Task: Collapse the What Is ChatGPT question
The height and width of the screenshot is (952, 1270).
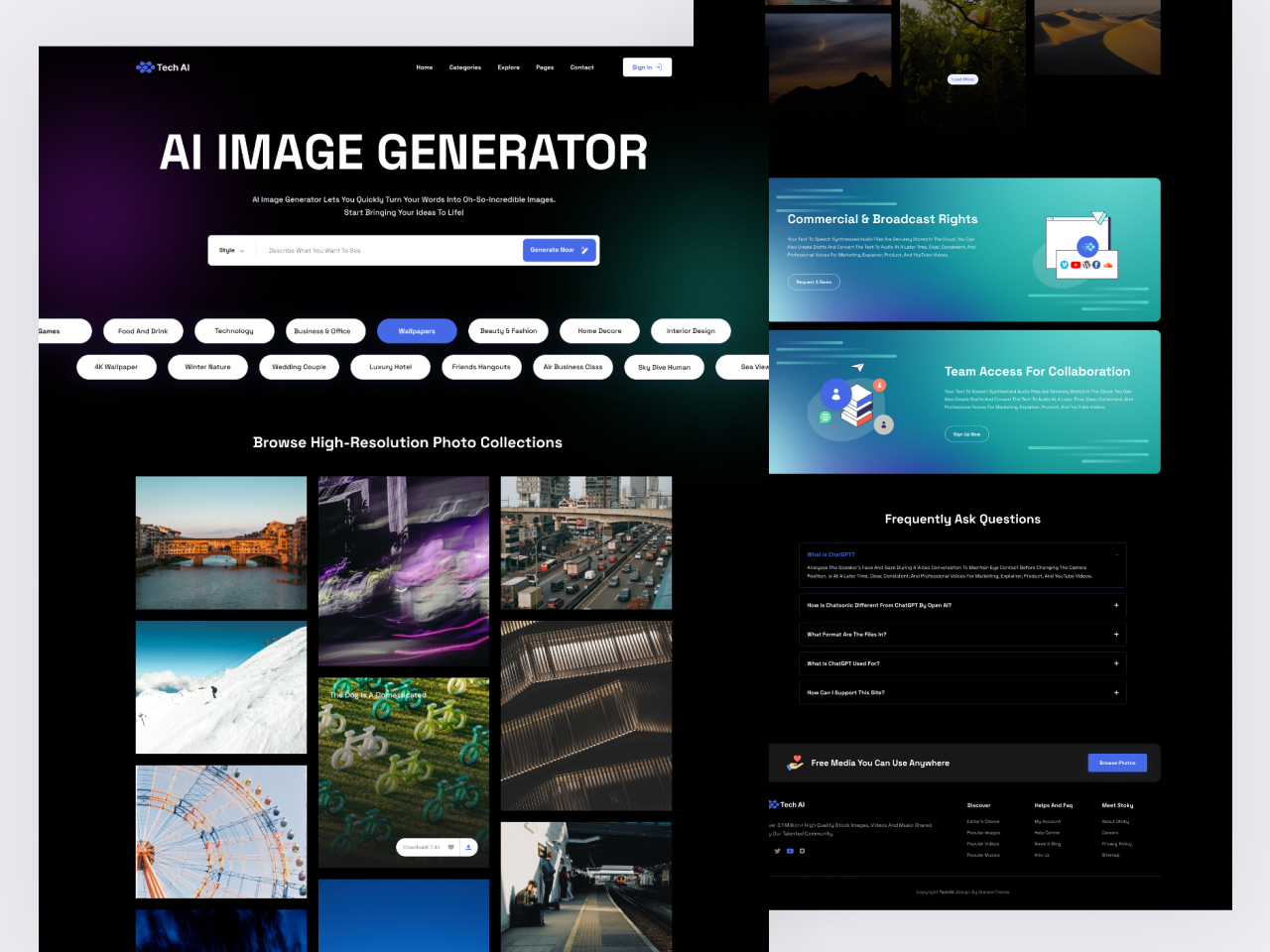Action: click(x=1116, y=554)
